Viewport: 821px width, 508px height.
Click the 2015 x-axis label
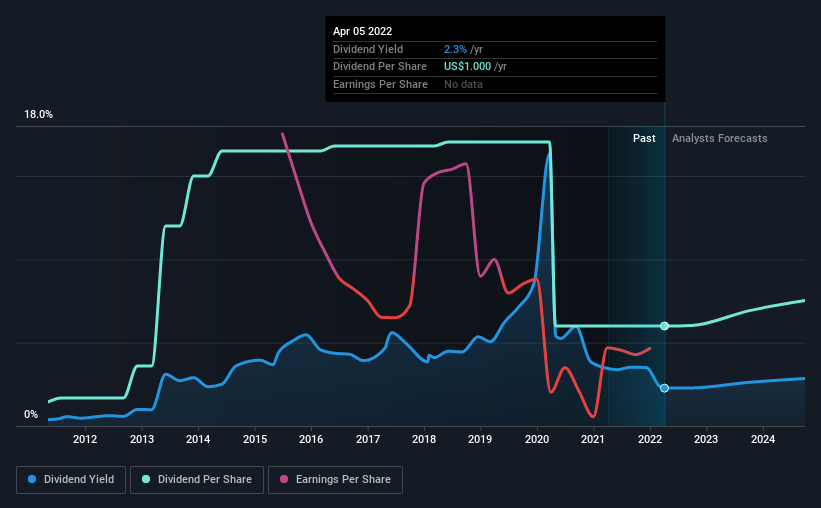click(x=255, y=439)
